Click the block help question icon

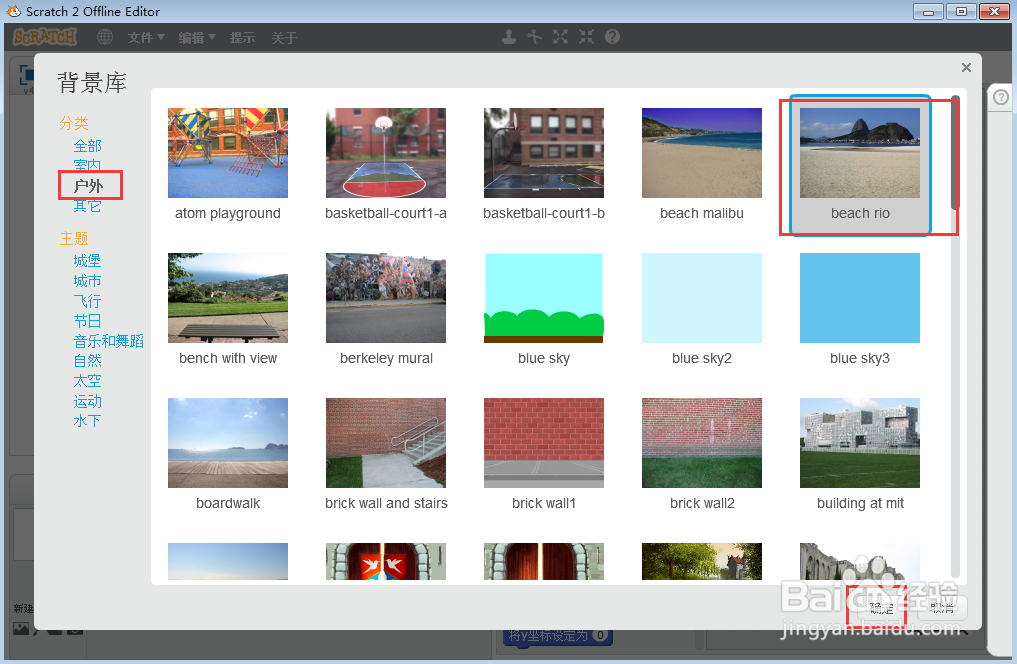612,37
